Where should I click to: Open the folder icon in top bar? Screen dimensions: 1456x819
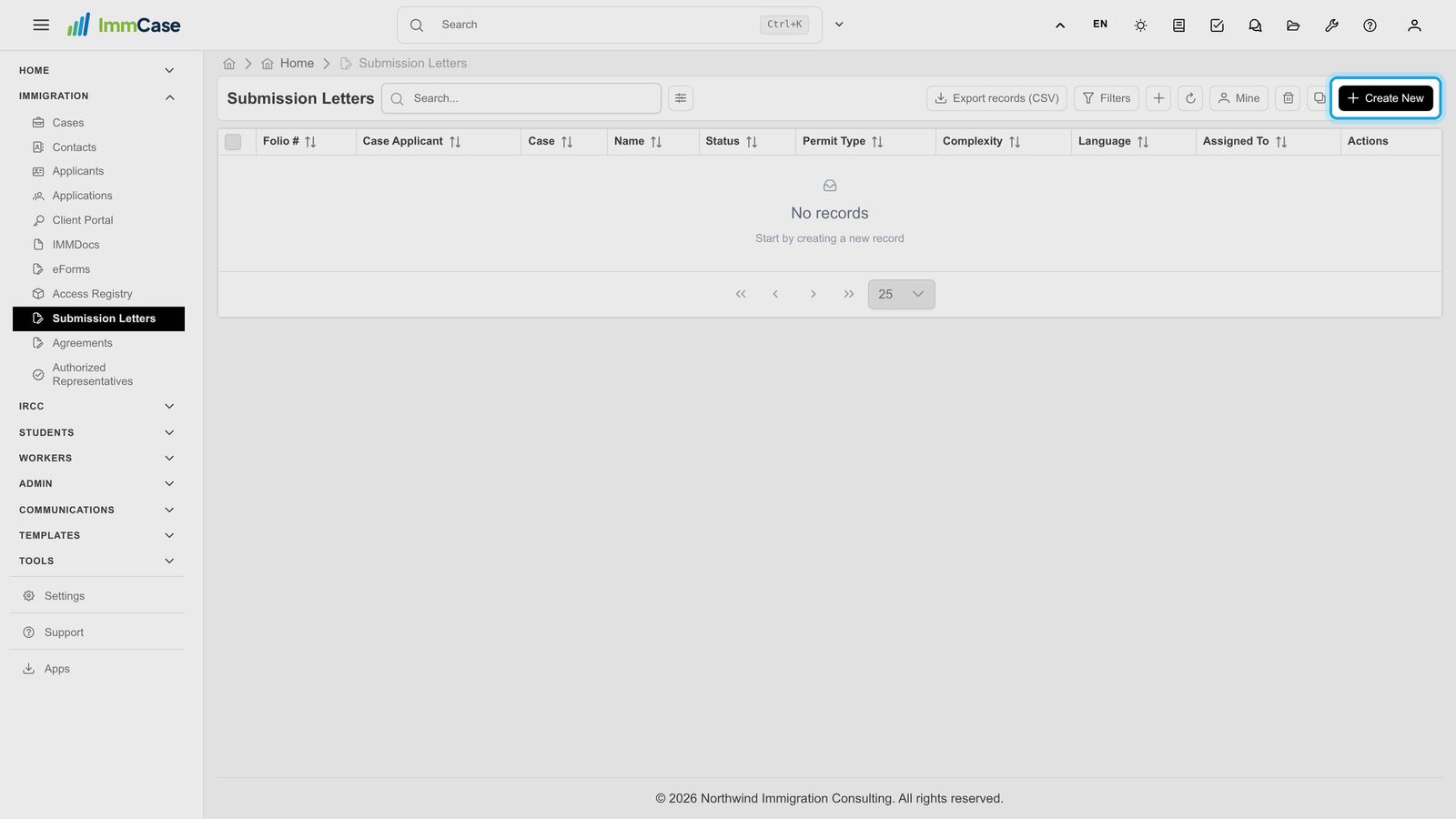[1293, 25]
